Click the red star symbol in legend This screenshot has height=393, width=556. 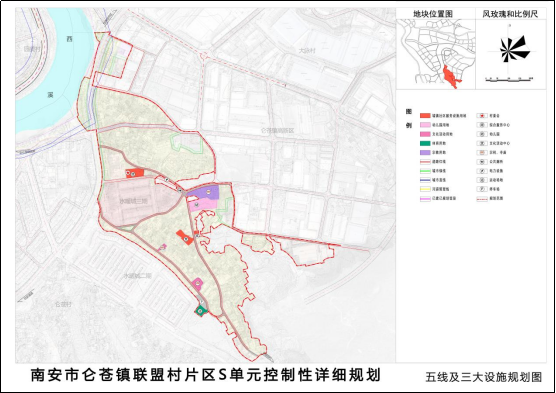pyautogui.click(x=482, y=116)
